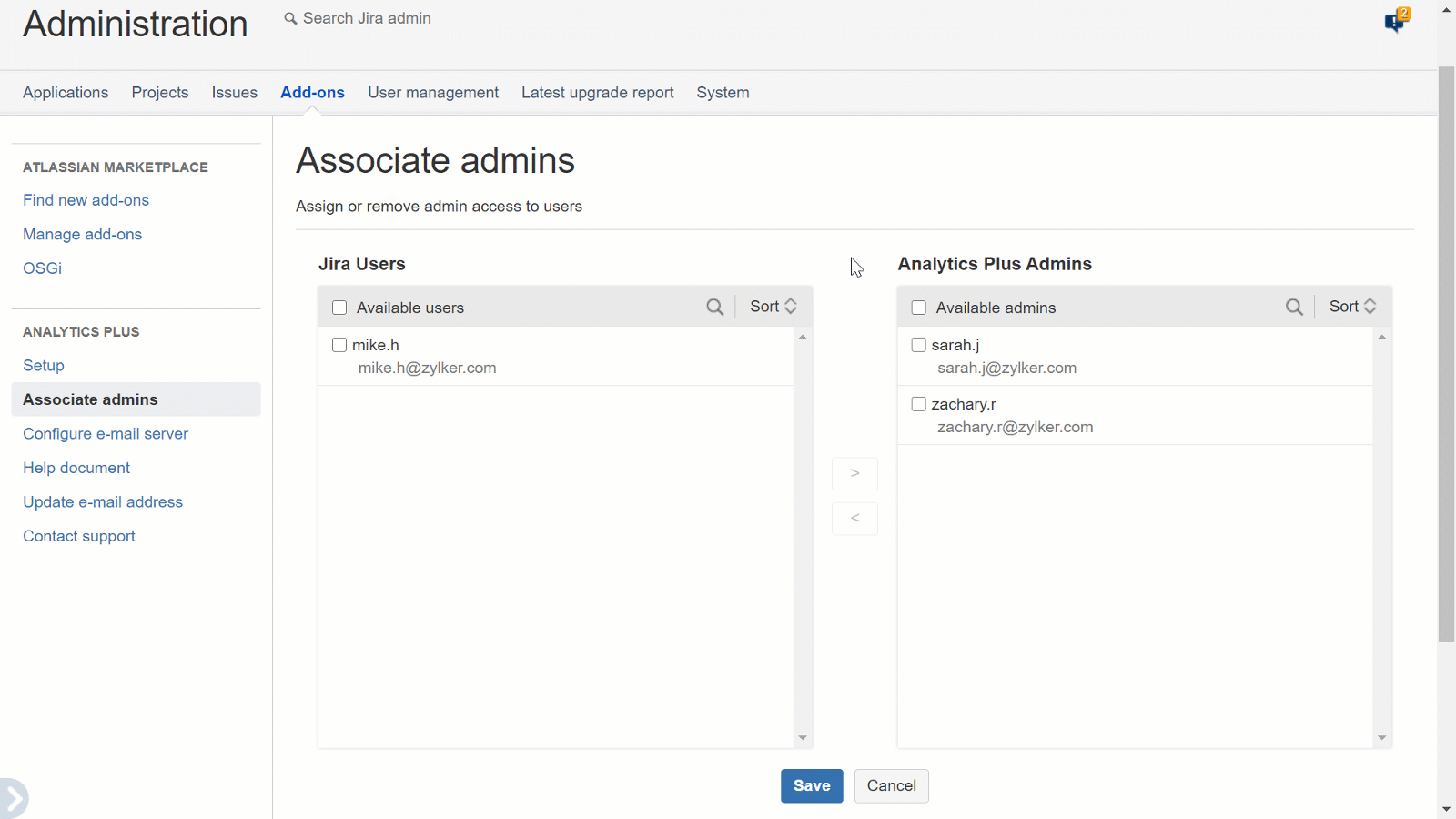The height and width of the screenshot is (819, 1456).
Task: Check the mike.h user checkbox
Action: 339,345
